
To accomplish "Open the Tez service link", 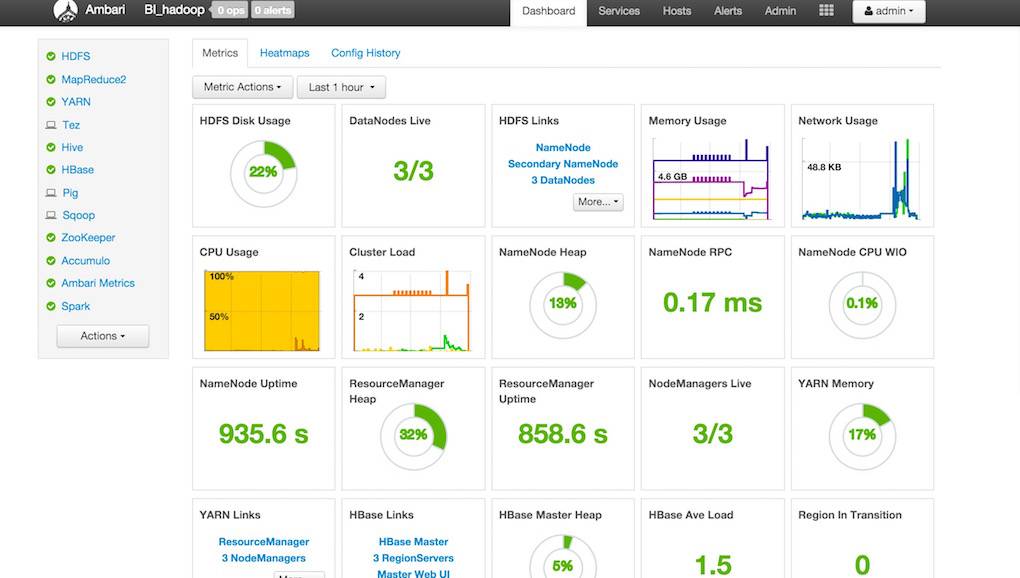I will point(71,125).
